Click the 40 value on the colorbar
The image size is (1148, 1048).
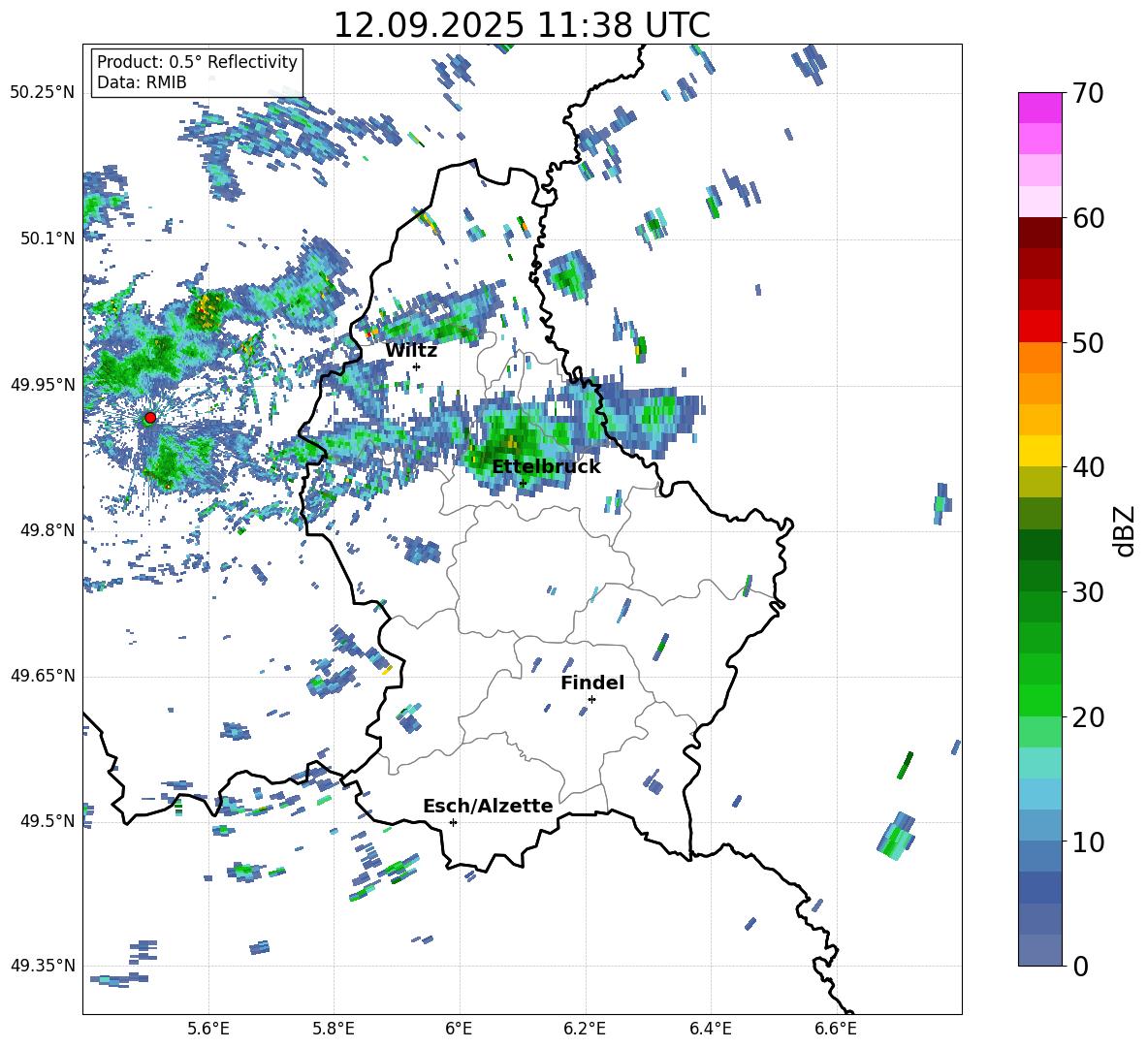click(1087, 467)
